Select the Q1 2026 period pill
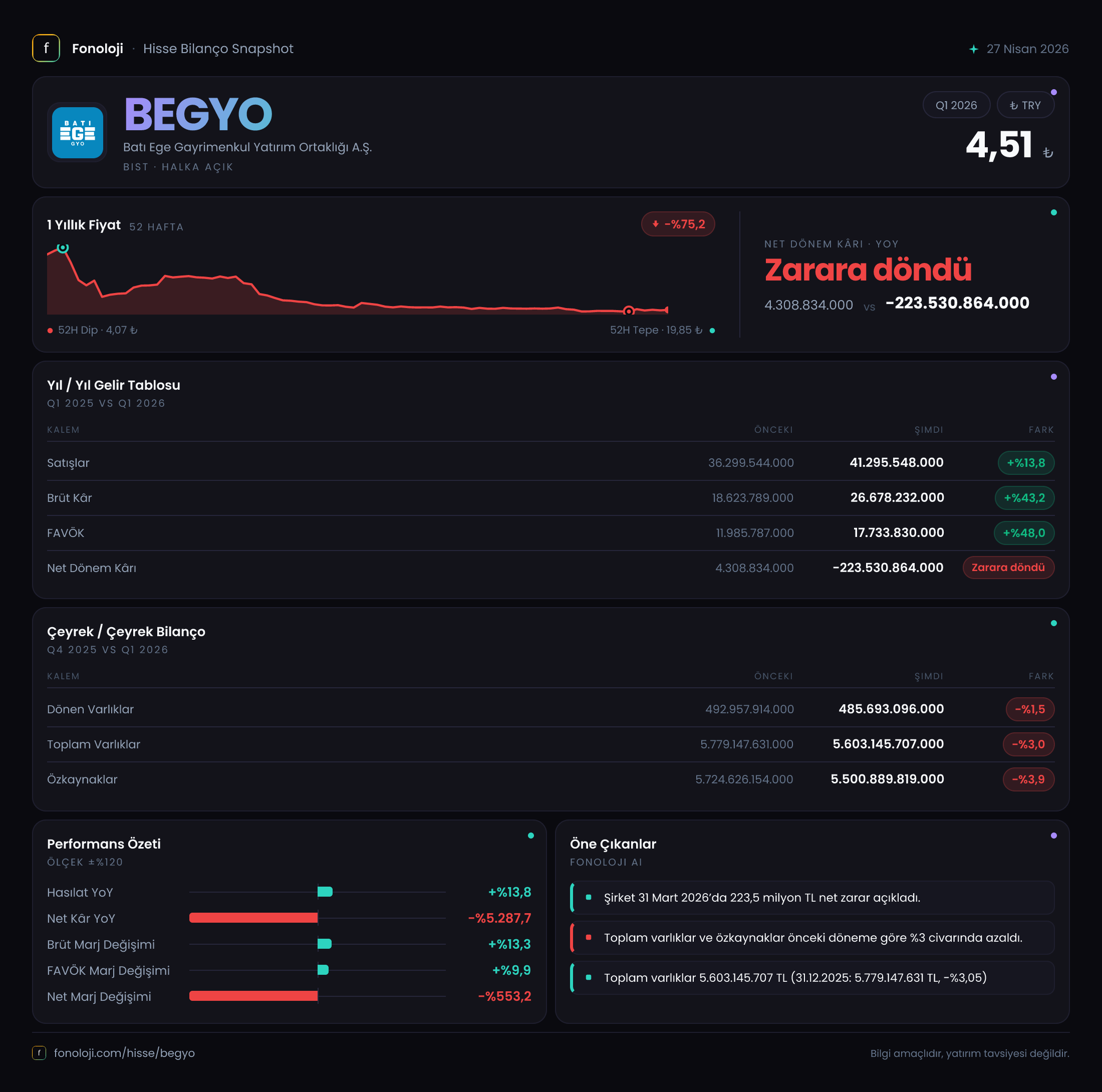 pos(956,105)
